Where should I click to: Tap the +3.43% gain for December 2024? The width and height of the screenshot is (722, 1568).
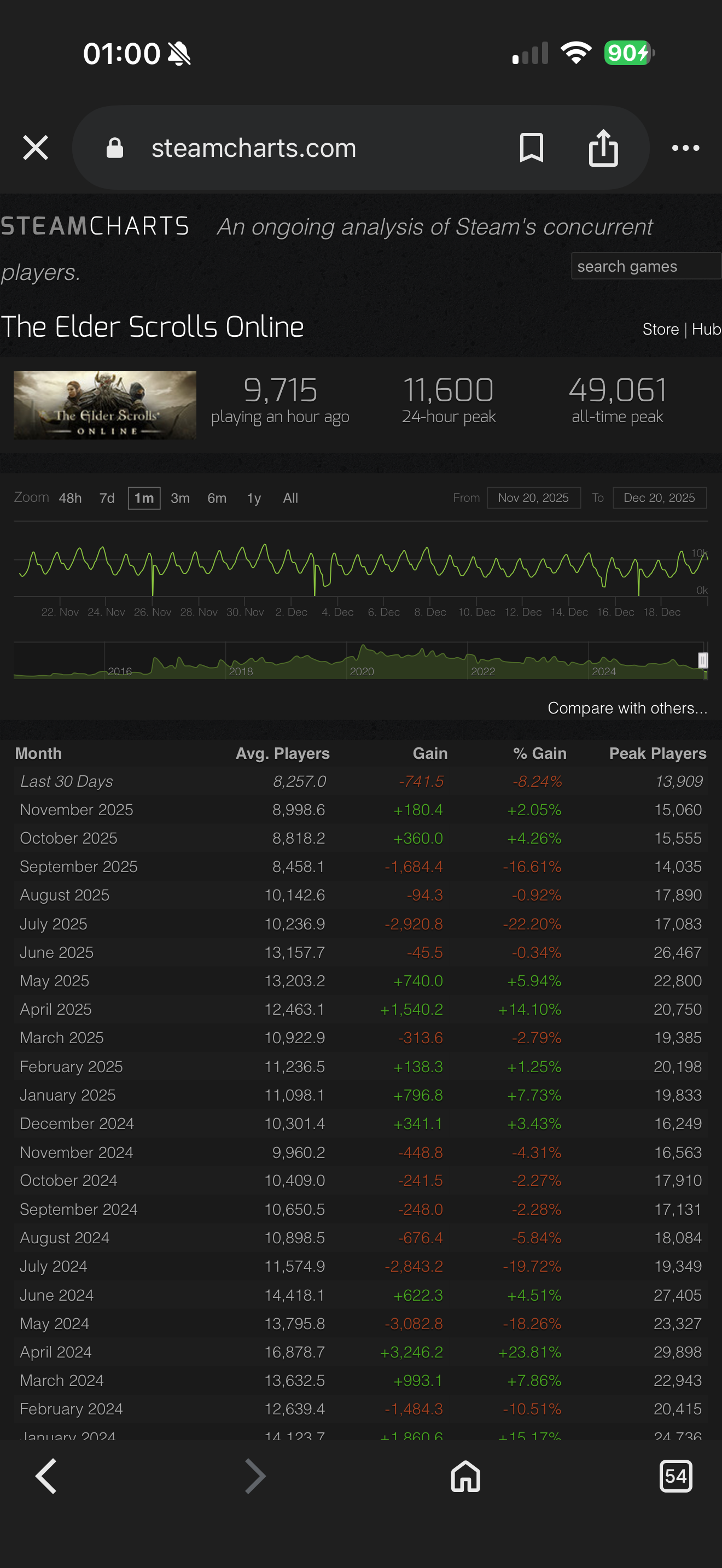click(x=534, y=1123)
